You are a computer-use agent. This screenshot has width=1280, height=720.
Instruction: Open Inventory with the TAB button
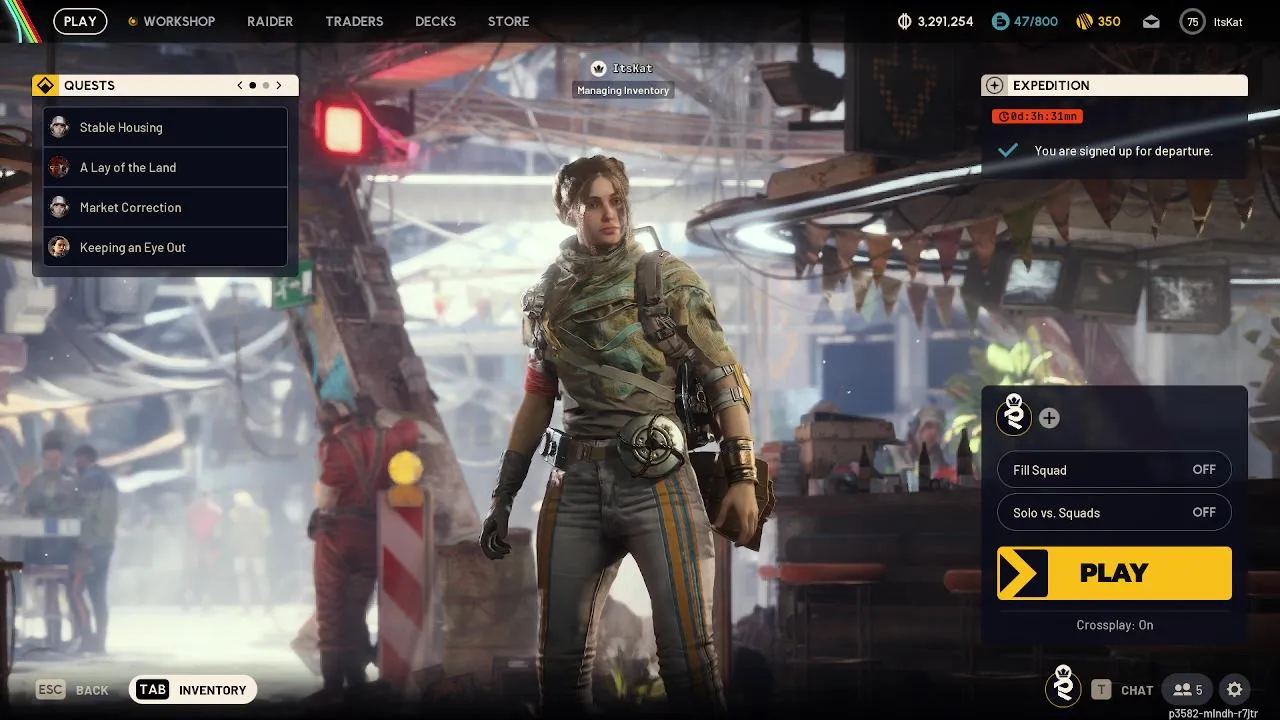193,690
